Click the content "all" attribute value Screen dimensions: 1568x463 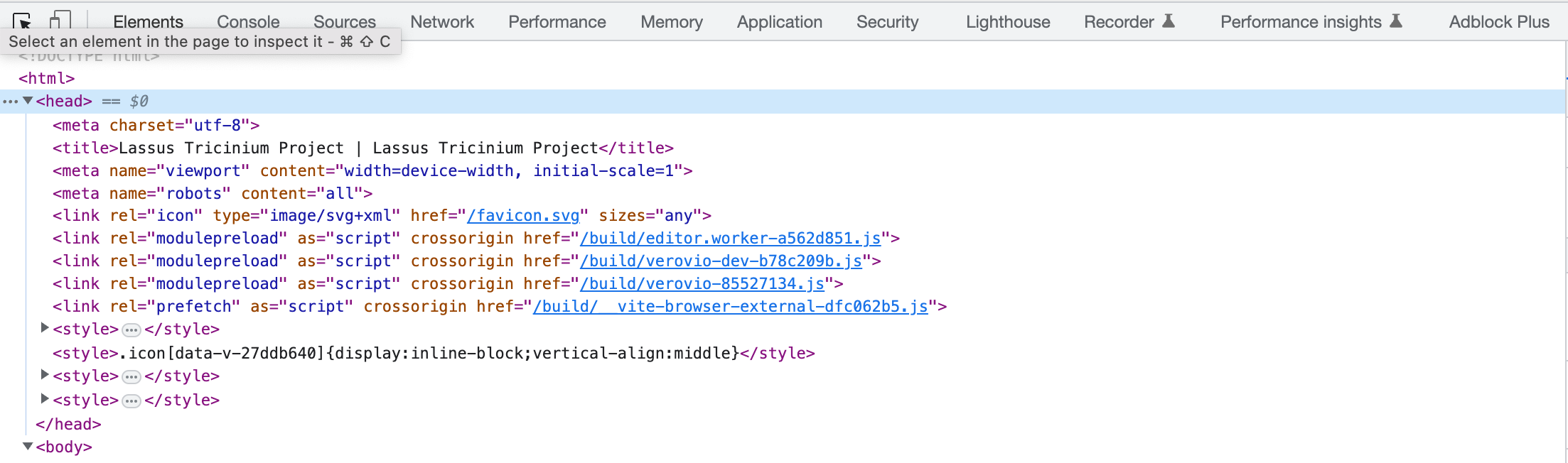[x=340, y=194]
